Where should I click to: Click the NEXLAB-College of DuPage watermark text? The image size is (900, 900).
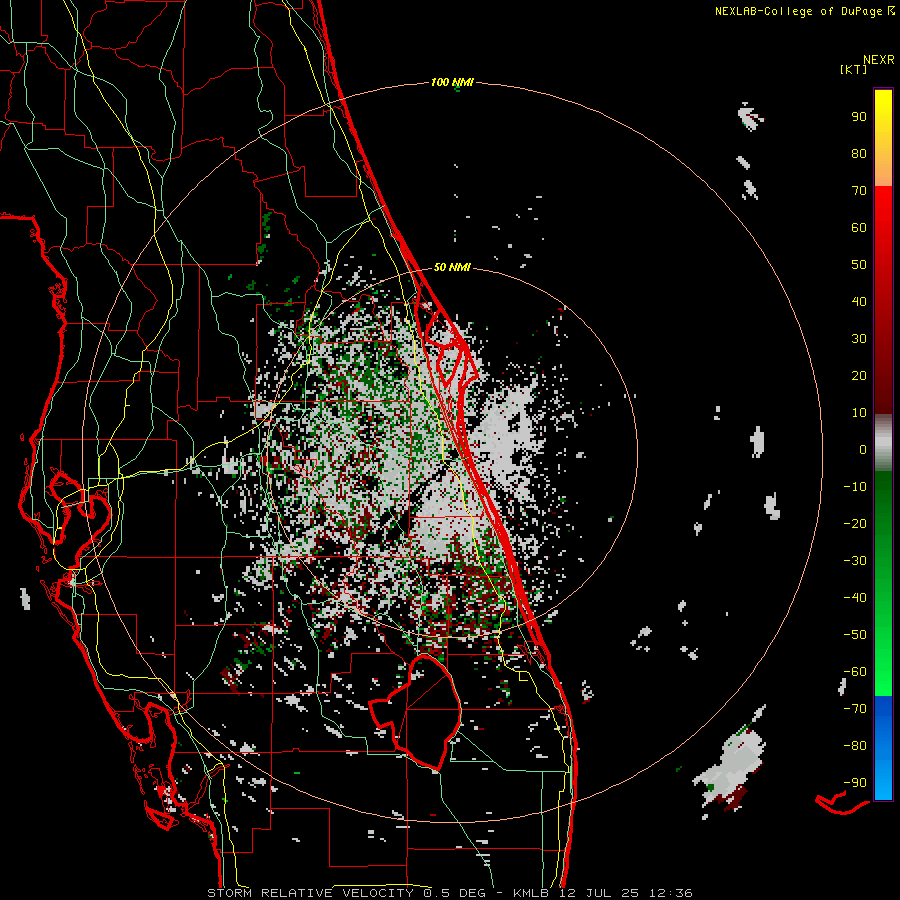pyautogui.click(x=804, y=11)
